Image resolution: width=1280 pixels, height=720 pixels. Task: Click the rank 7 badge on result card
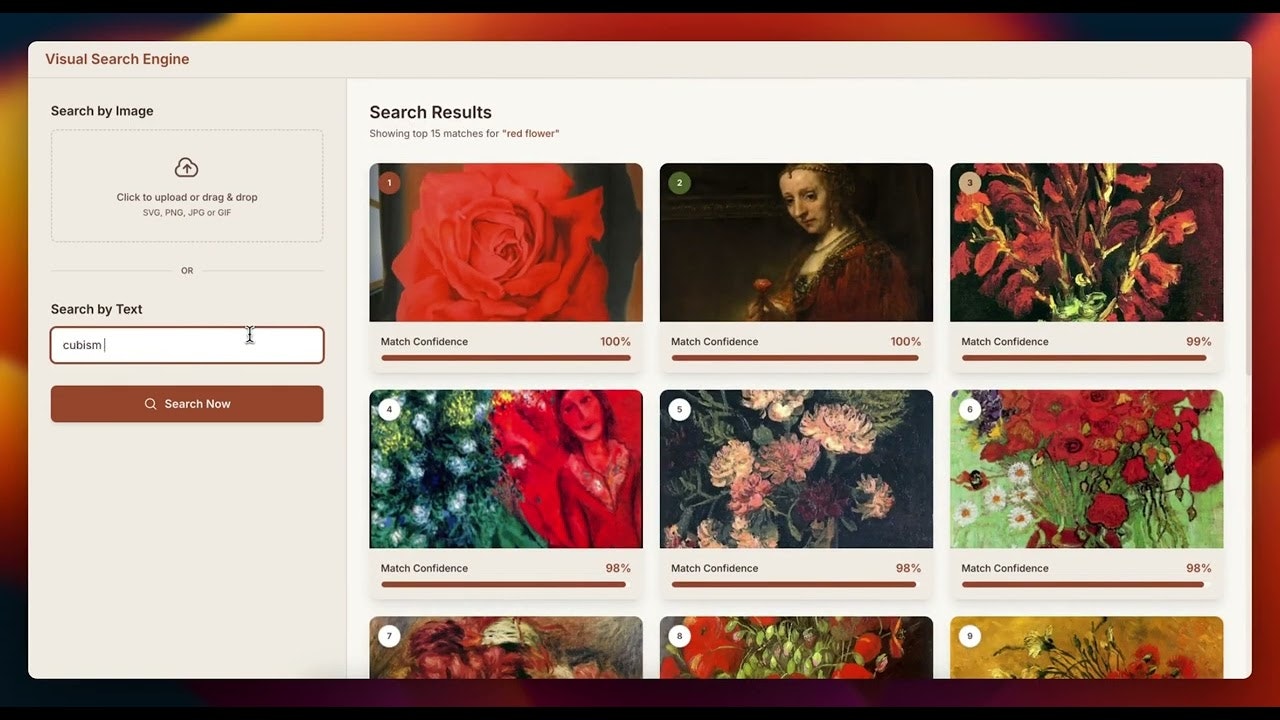pos(389,636)
